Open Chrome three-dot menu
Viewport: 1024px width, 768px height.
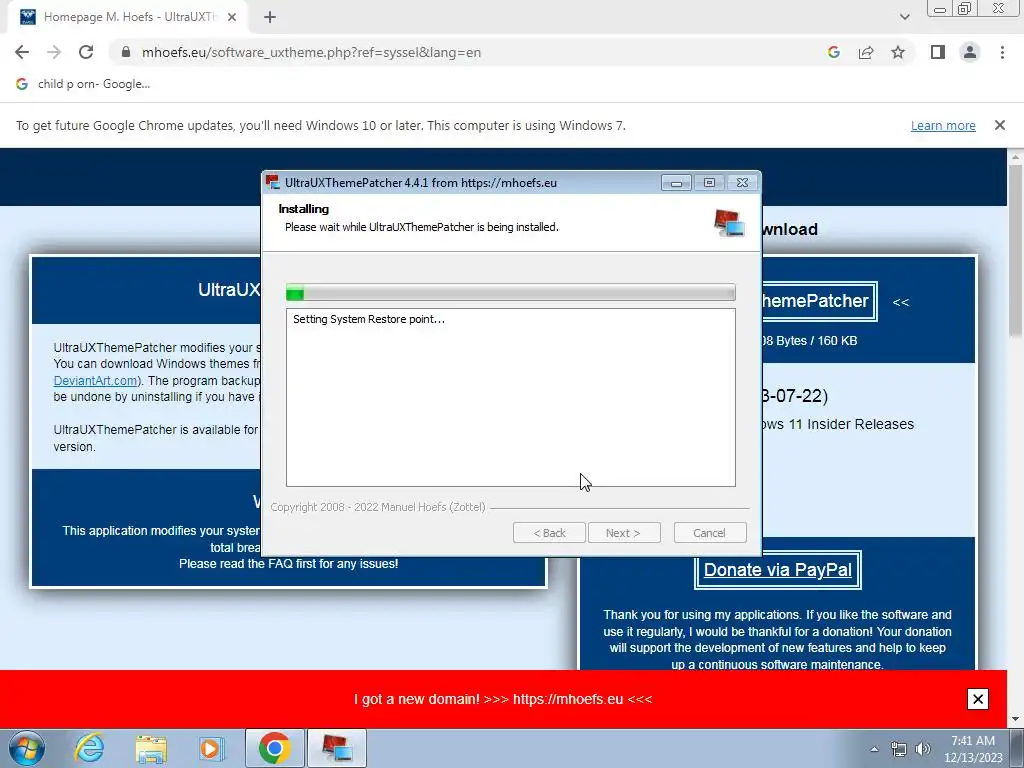1002,52
